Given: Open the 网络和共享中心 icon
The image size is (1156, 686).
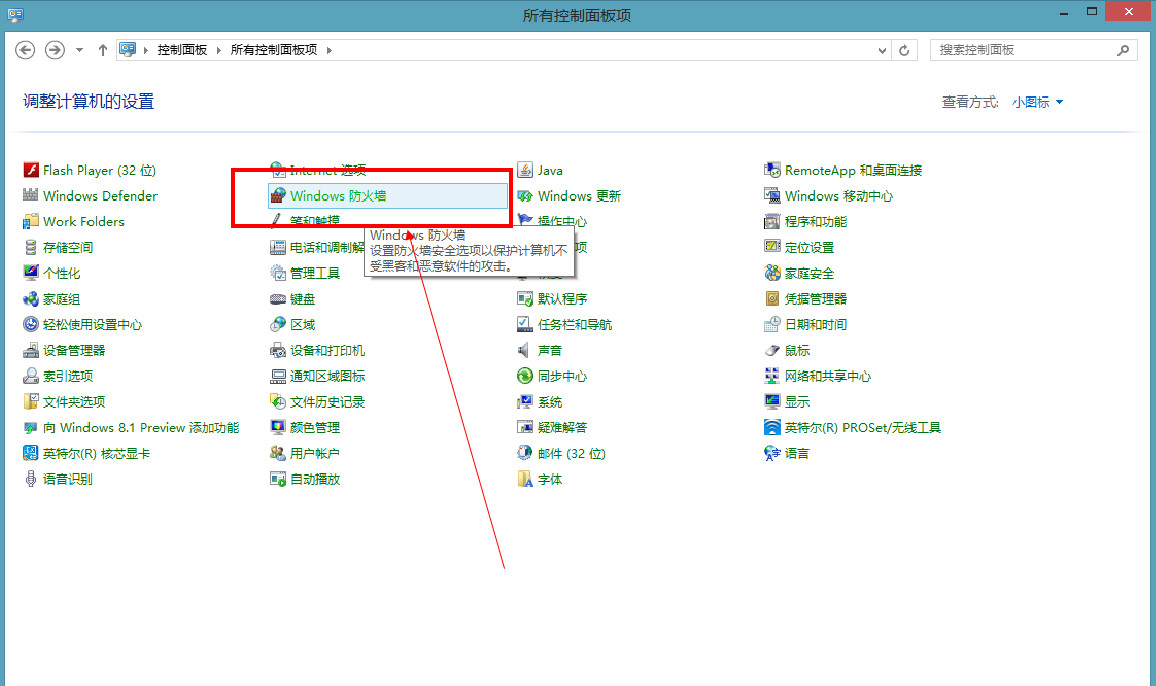Looking at the screenshot, I should tap(772, 376).
